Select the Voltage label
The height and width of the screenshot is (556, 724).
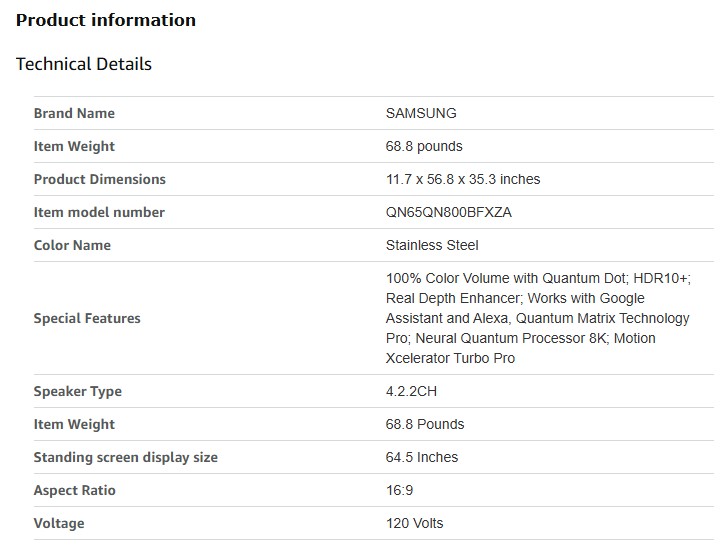click(59, 523)
